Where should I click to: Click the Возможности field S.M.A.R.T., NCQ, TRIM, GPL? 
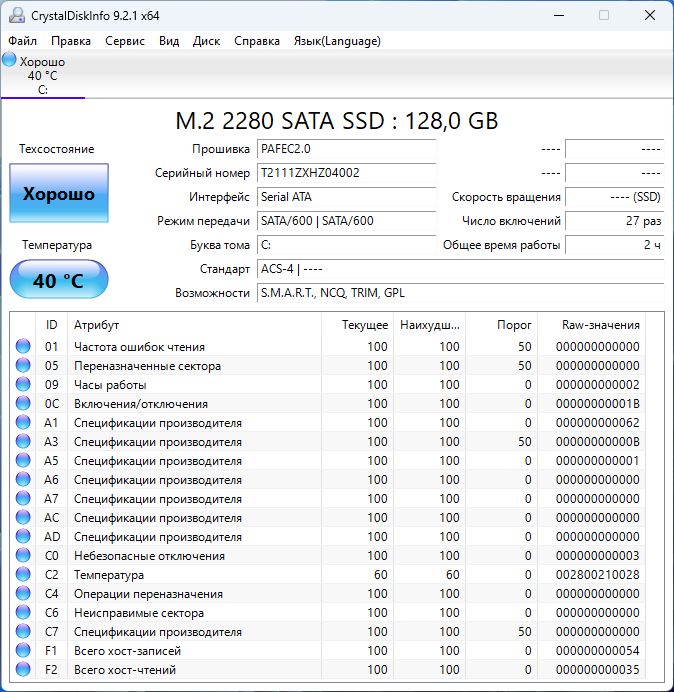pyautogui.click(x=460, y=293)
